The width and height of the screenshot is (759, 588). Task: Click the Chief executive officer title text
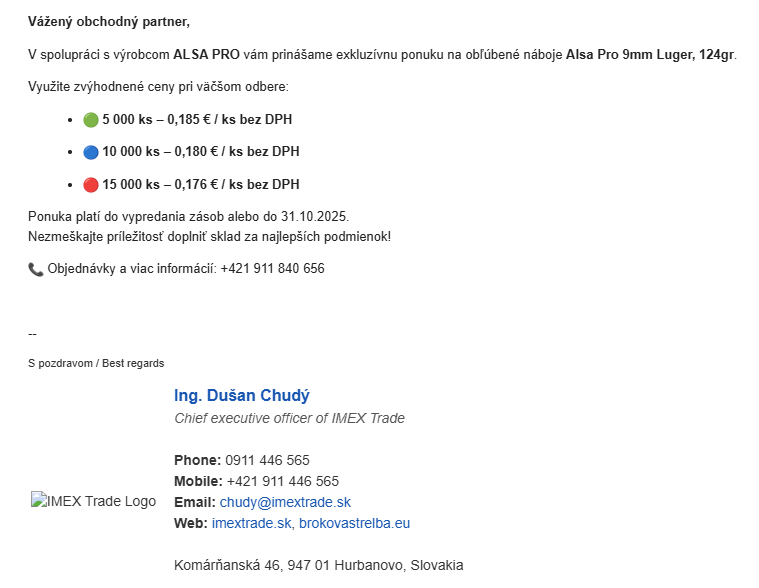click(x=289, y=418)
